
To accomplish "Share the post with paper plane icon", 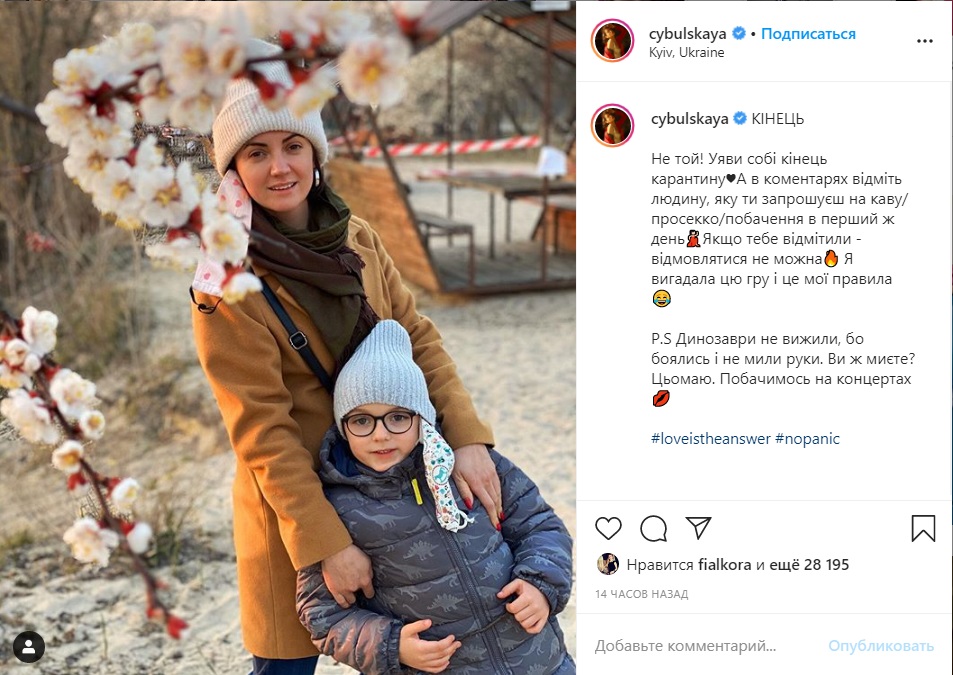I will (698, 527).
